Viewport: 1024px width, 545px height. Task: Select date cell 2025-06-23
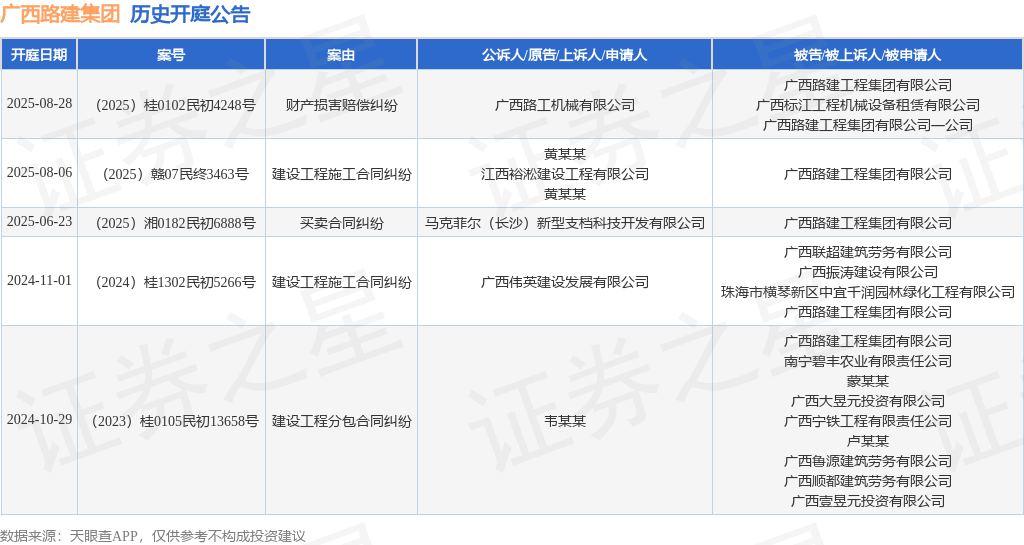(x=39, y=222)
